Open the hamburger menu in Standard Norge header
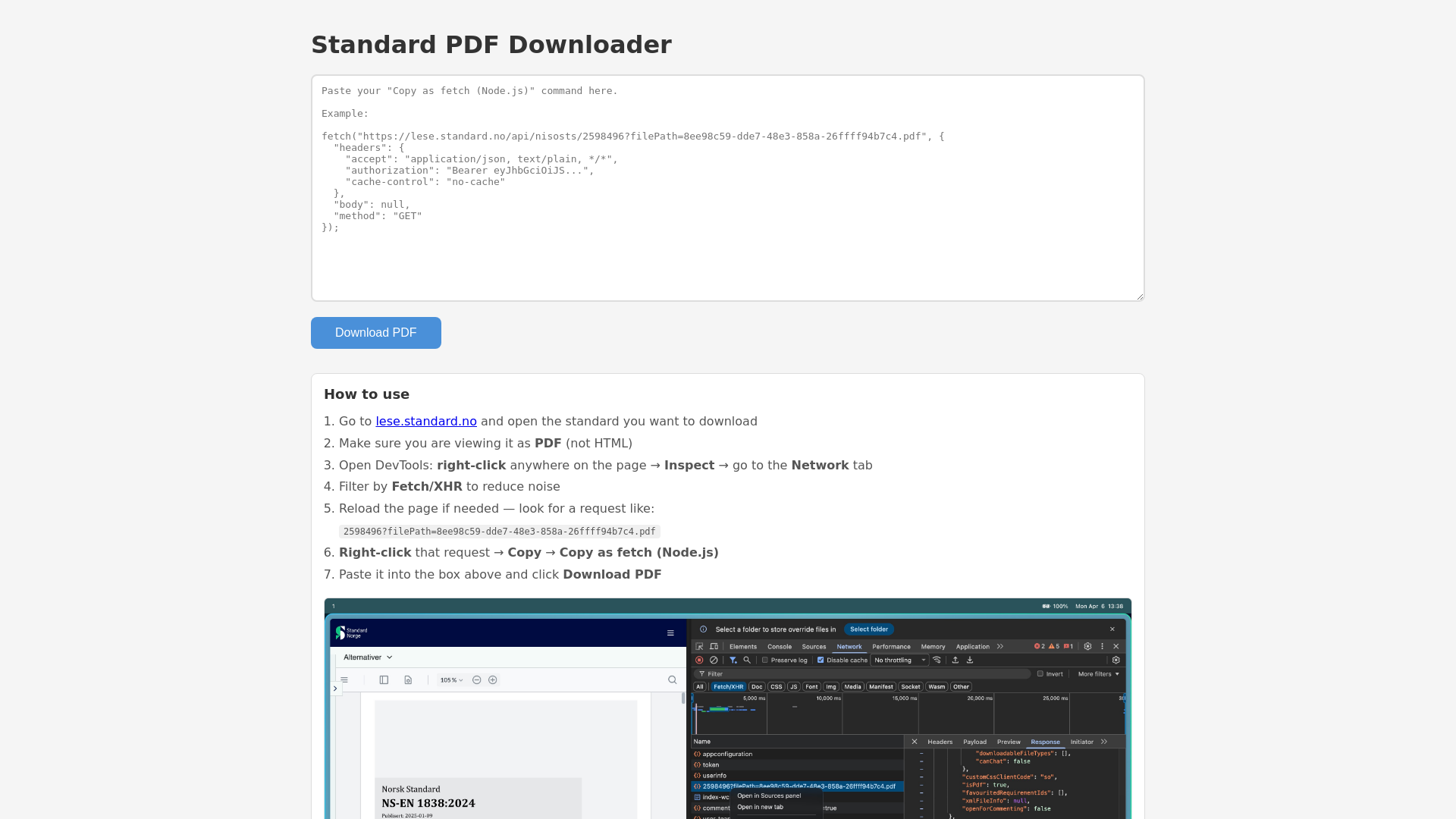1456x819 pixels. (670, 633)
